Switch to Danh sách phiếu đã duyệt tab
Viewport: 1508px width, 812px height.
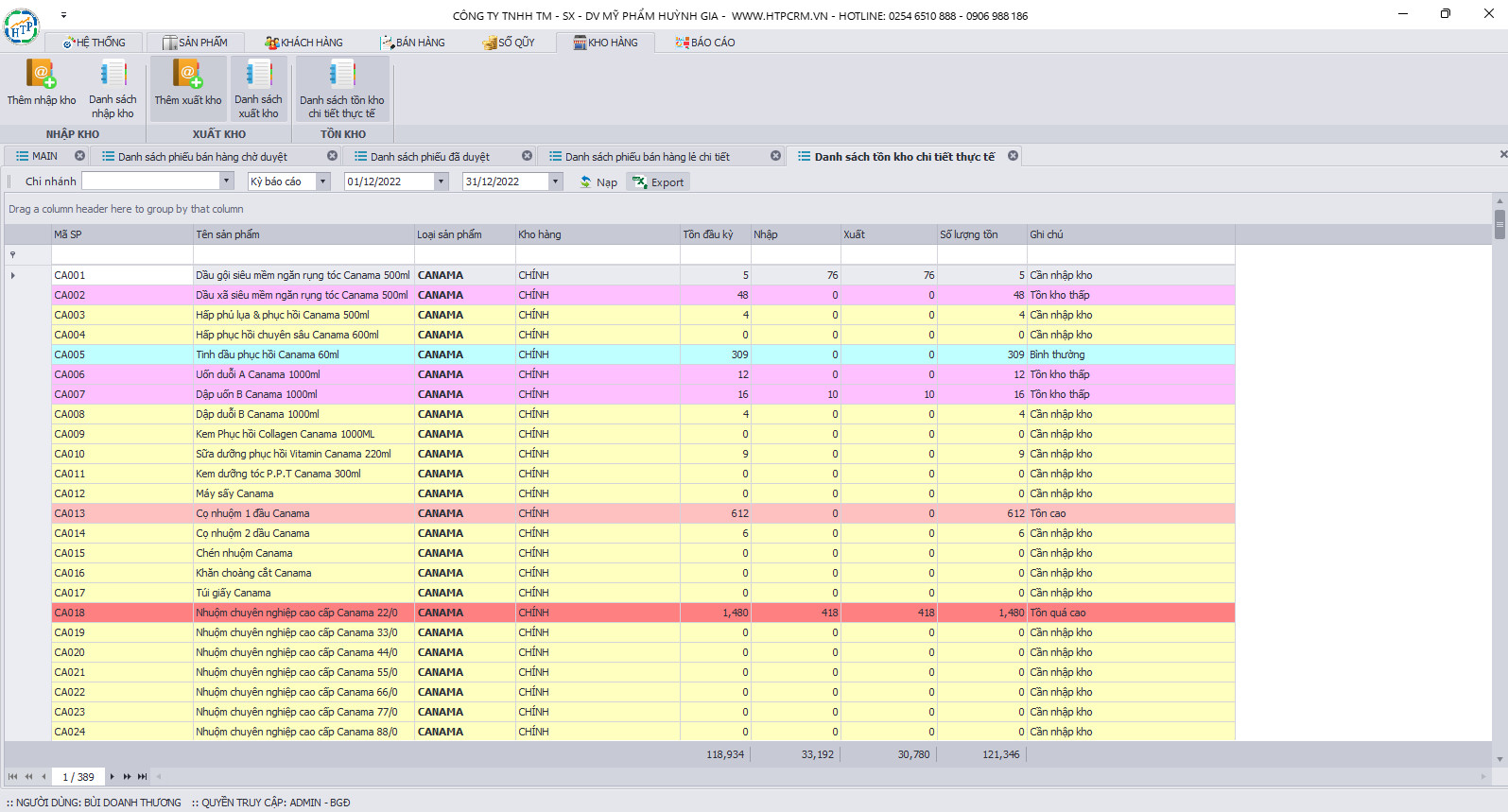pyautogui.click(x=430, y=156)
